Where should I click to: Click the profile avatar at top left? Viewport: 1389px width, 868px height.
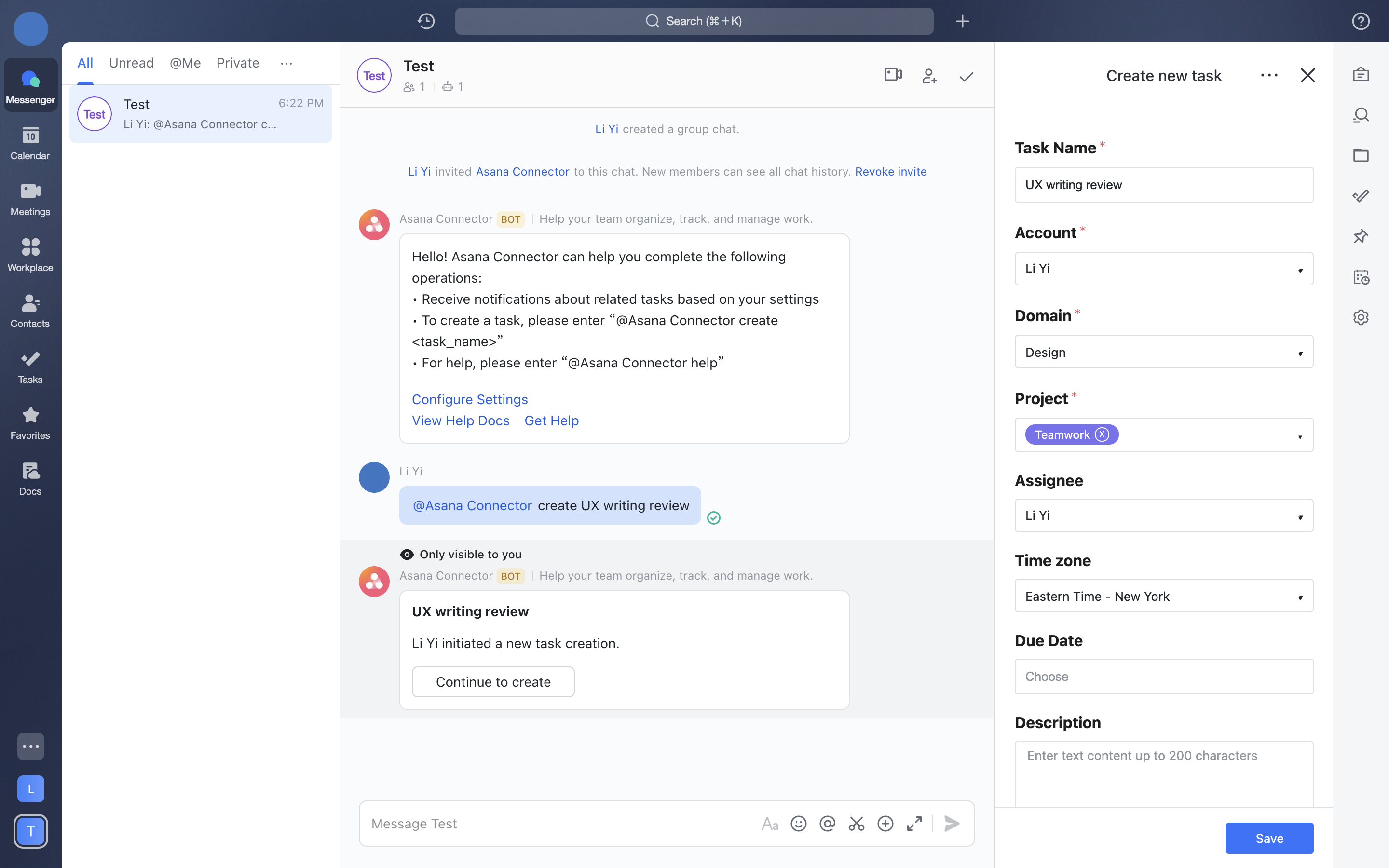[x=30, y=29]
